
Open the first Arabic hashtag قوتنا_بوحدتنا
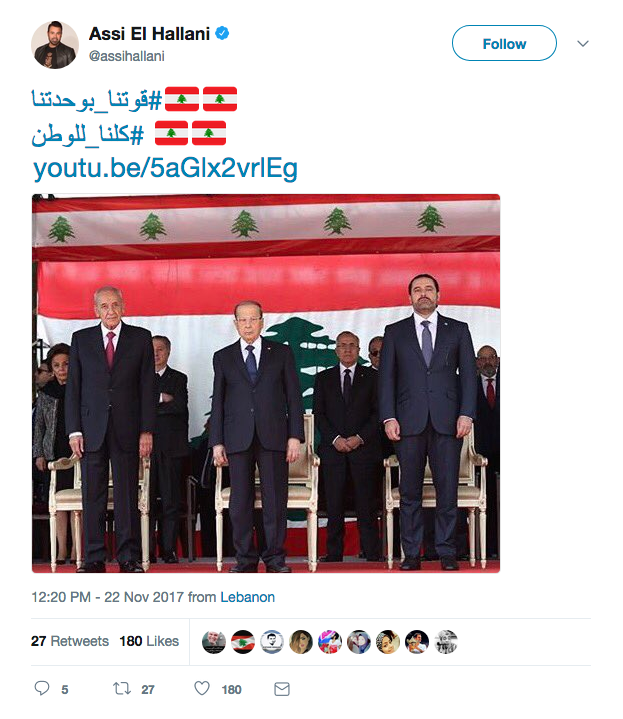coord(97,99)
